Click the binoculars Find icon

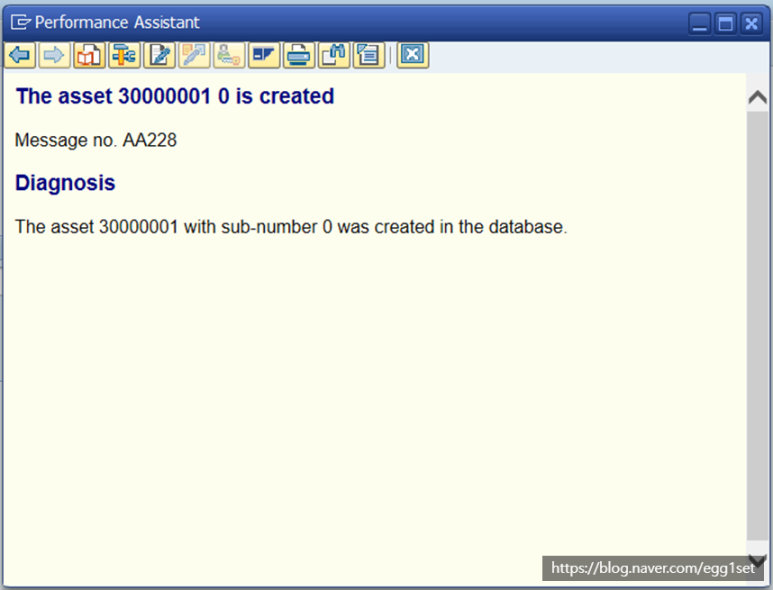click(334, 55)
